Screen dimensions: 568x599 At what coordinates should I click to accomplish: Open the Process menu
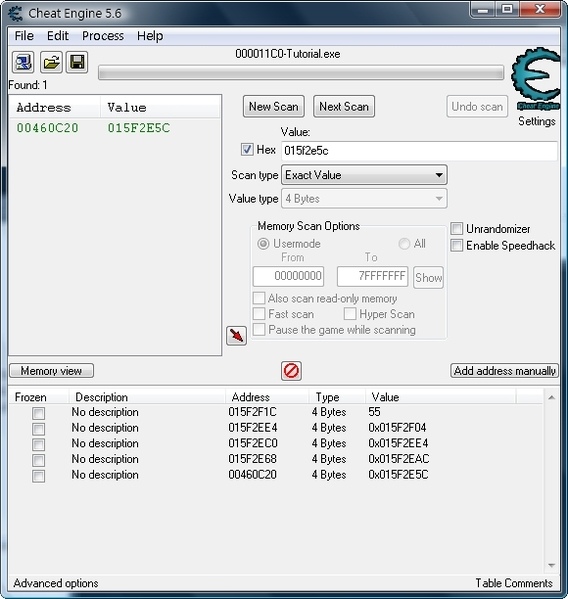coord(103,36)
